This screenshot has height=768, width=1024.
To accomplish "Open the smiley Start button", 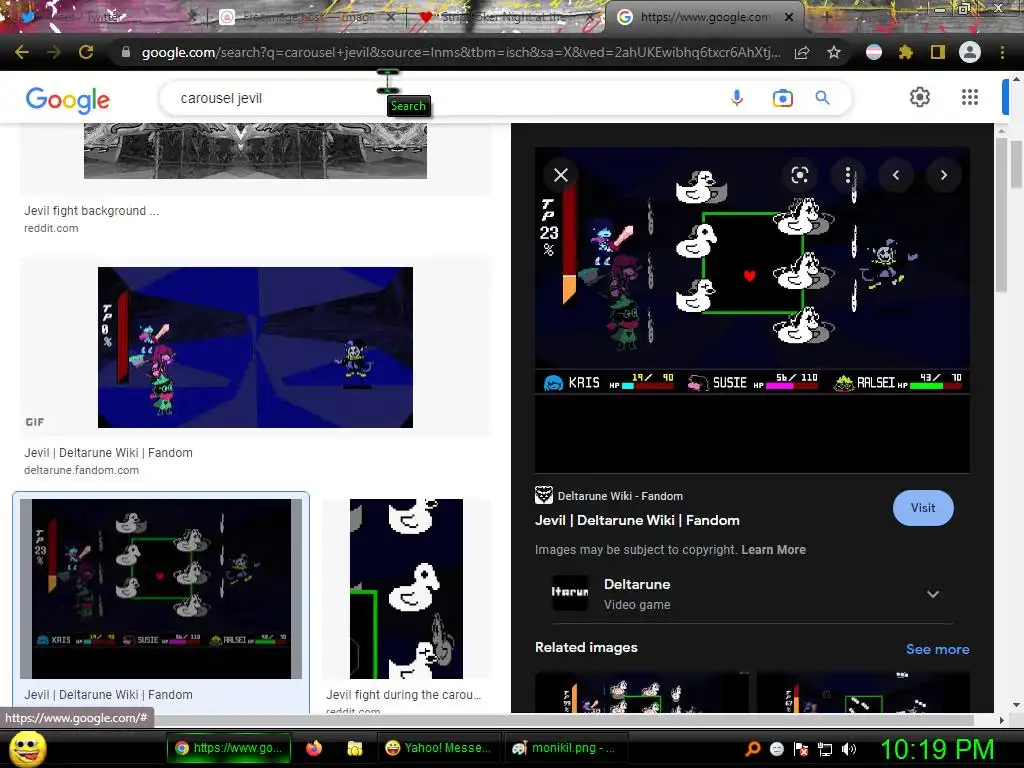I will (x=27, y=748).
